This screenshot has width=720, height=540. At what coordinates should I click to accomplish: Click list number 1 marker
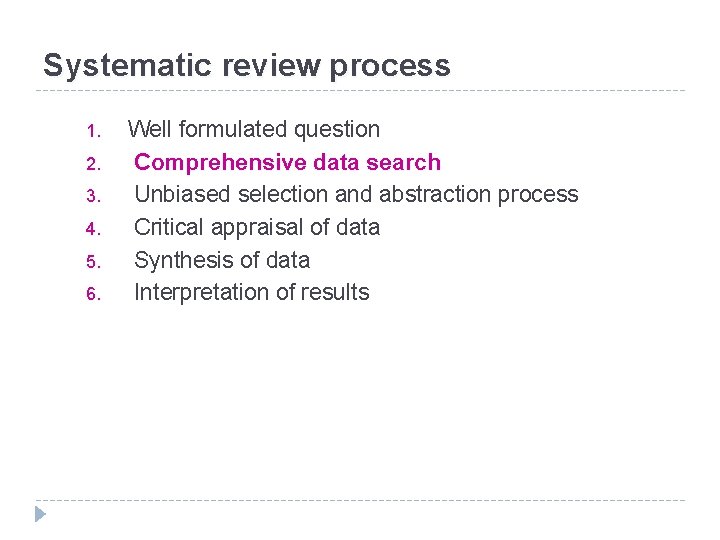90,131
